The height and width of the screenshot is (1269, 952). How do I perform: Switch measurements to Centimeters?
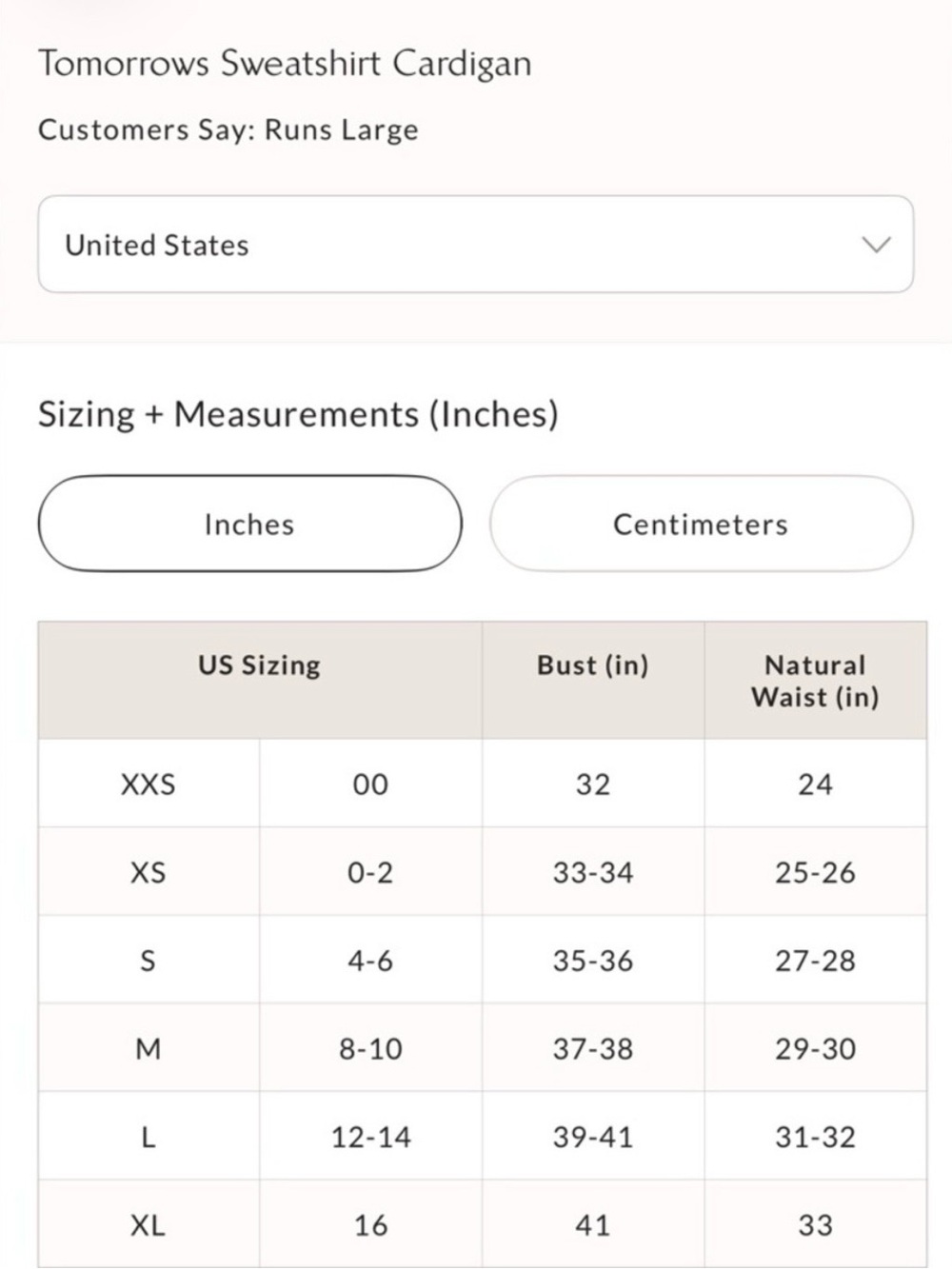pyautogui.click(x=701, y=525)
